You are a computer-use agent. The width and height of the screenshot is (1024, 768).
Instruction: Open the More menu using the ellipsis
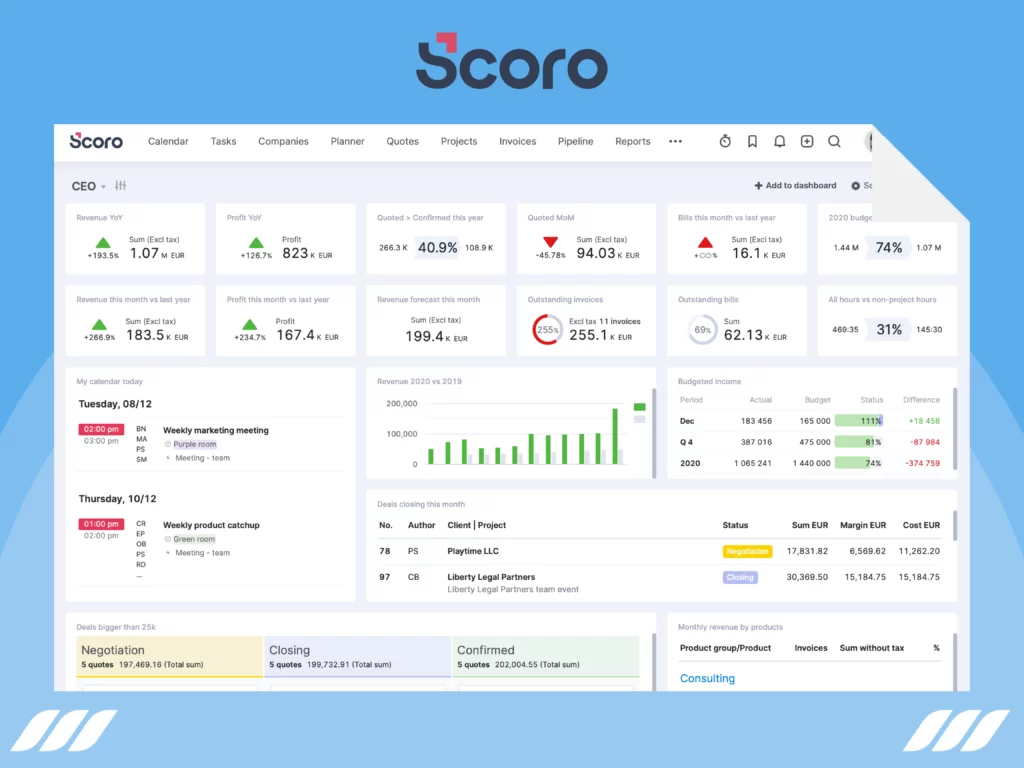(675, 141)
